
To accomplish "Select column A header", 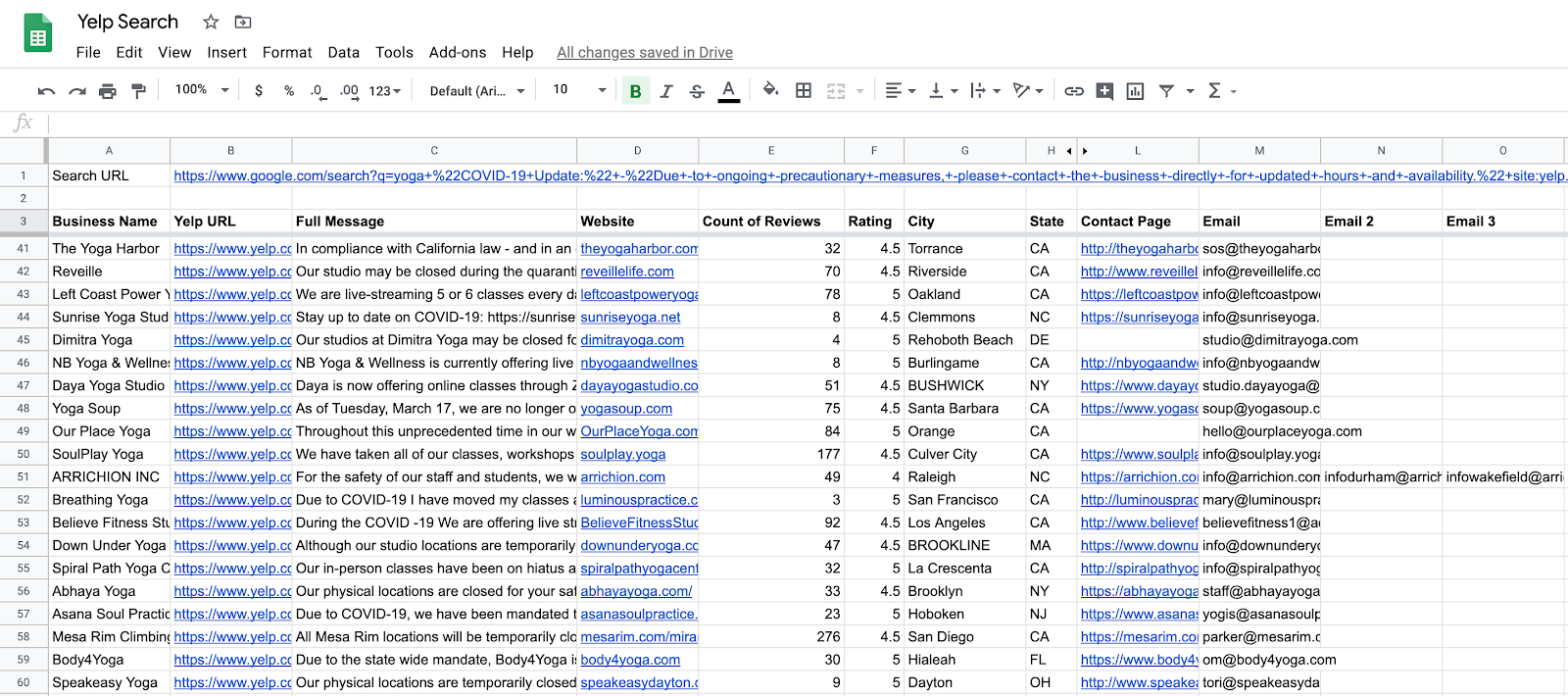I will [109, 151].
